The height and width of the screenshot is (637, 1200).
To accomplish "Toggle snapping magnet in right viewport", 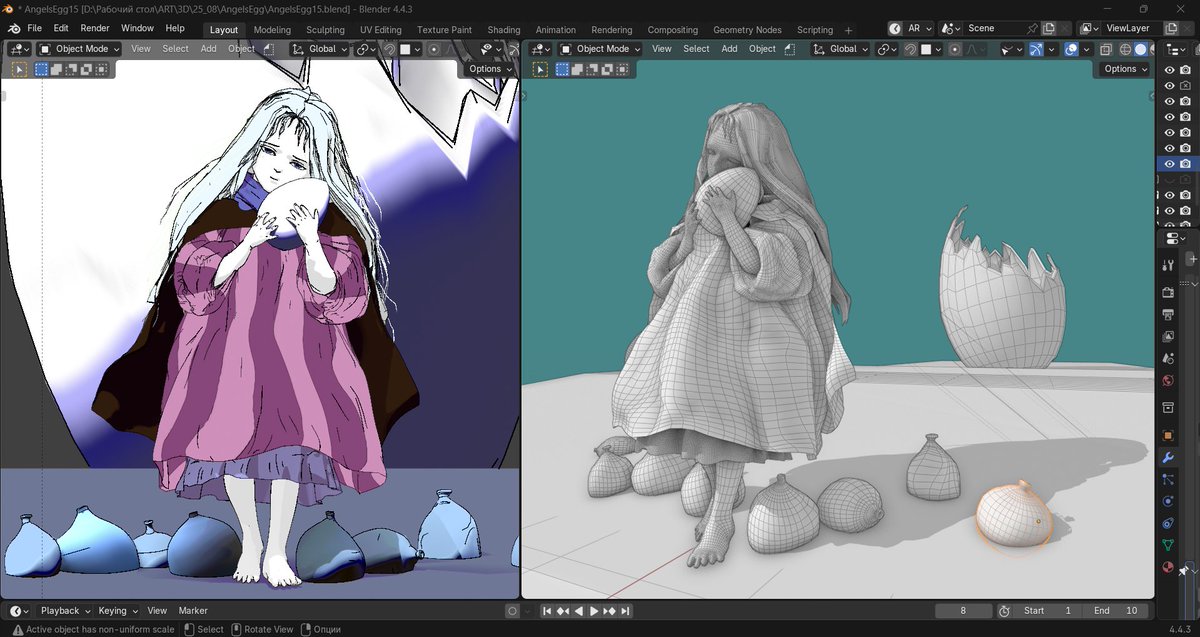I will click(x=910, y=48).
